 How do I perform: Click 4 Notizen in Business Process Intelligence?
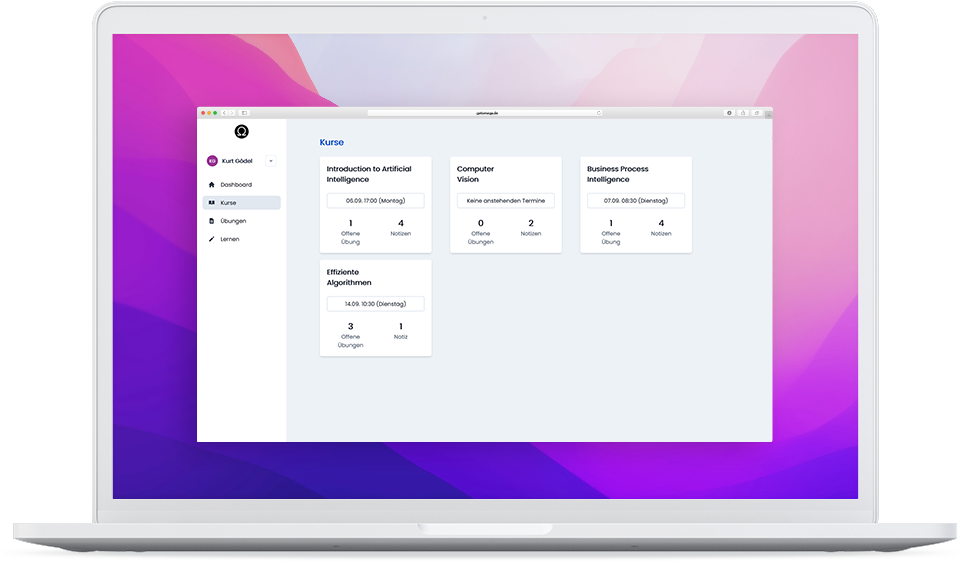pyautogui.click(x=661, y=228)
